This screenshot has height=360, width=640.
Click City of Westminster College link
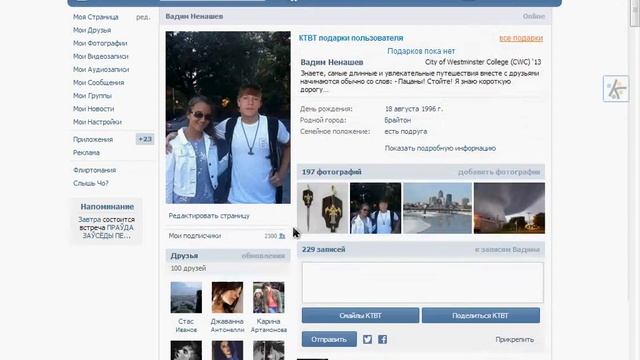click(x=483, y=62)
